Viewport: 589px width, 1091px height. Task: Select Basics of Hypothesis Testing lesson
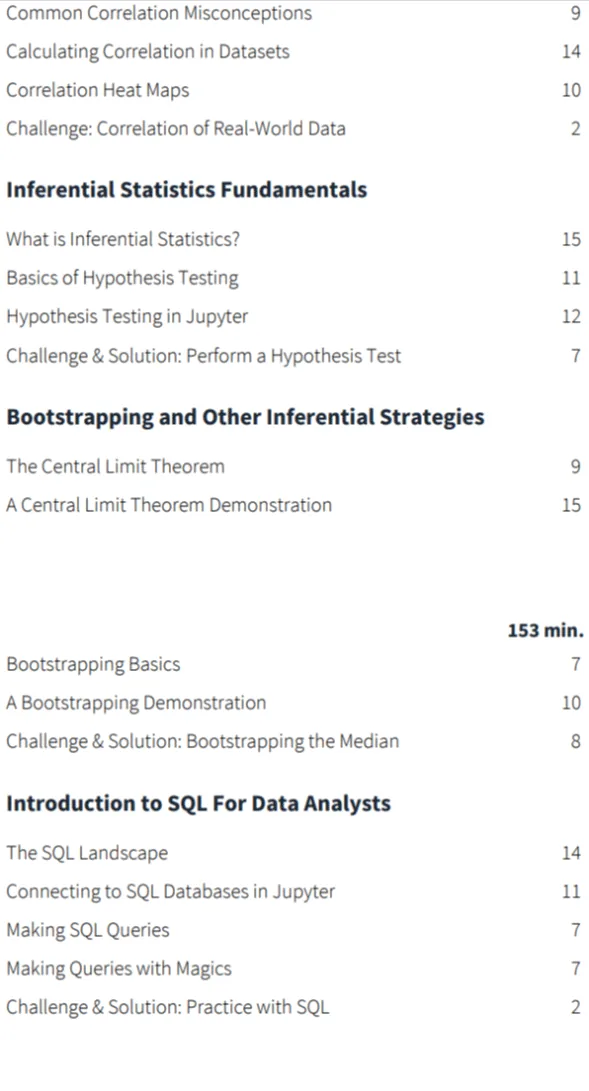(x=122, y=278)
